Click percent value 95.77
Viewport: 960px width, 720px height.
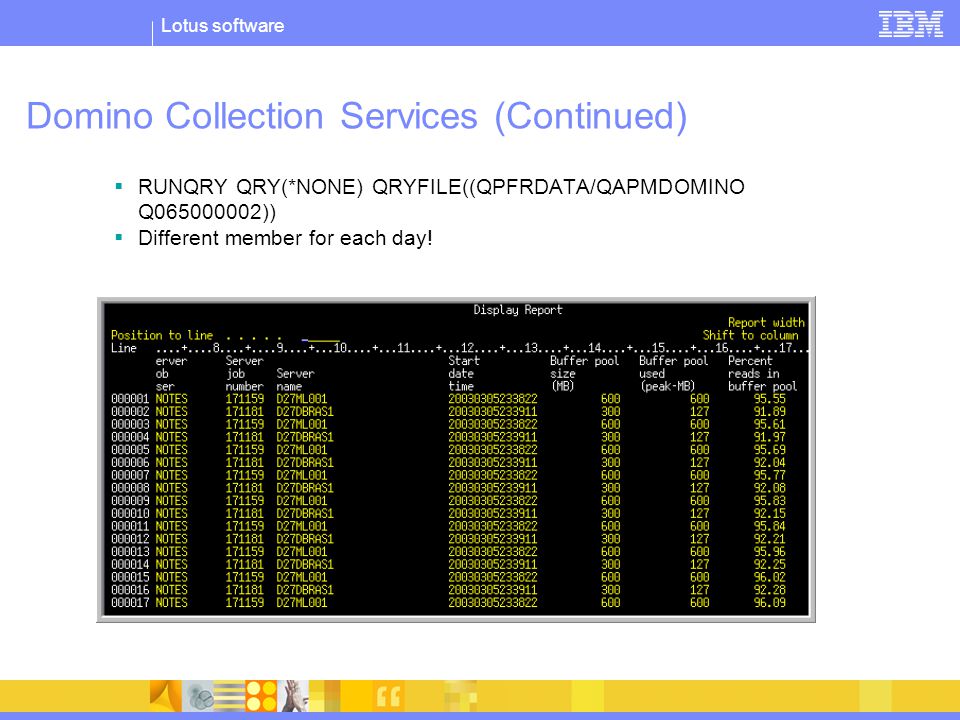(769, 475)
